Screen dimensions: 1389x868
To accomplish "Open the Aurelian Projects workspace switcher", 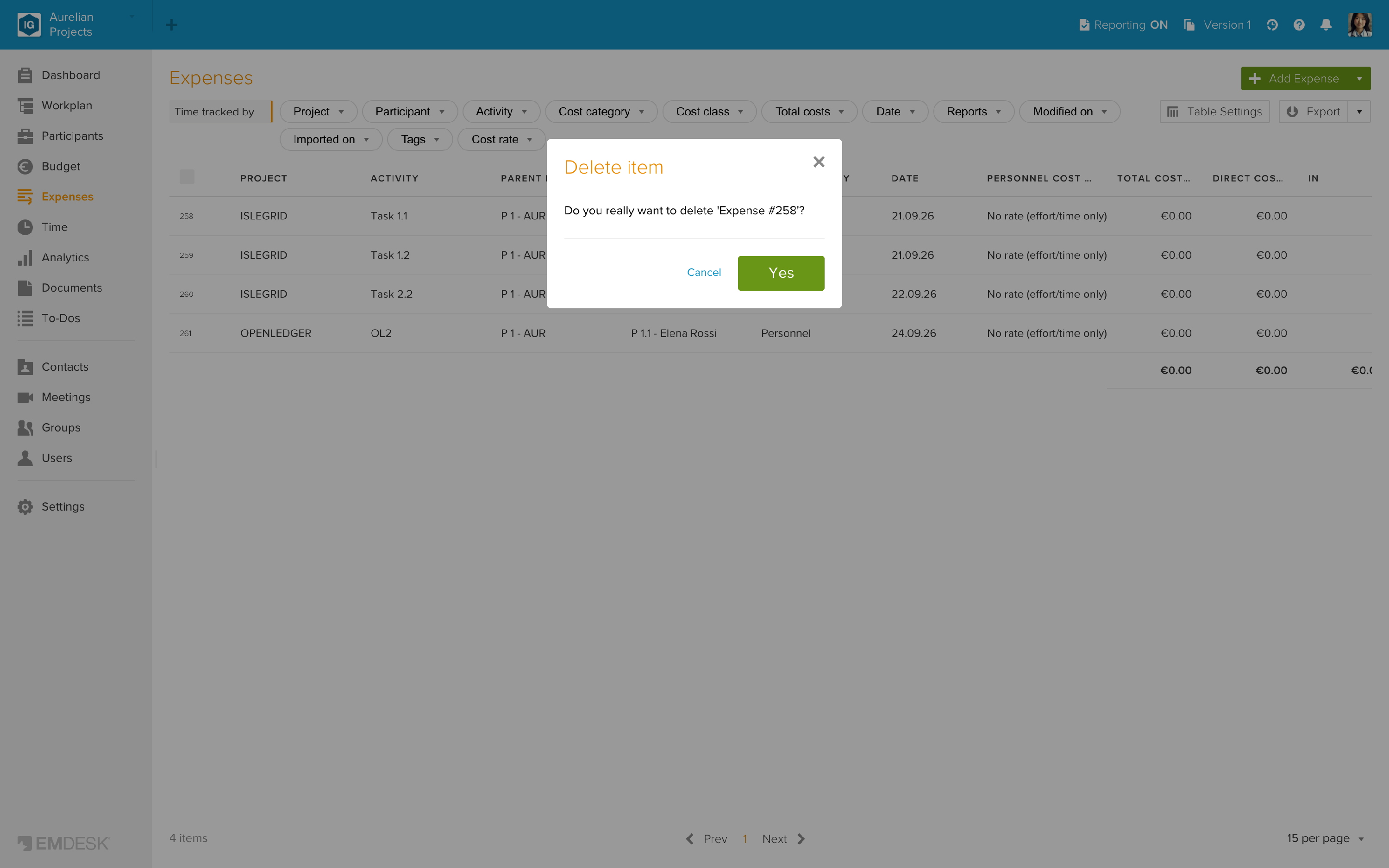I will point(76,25).
